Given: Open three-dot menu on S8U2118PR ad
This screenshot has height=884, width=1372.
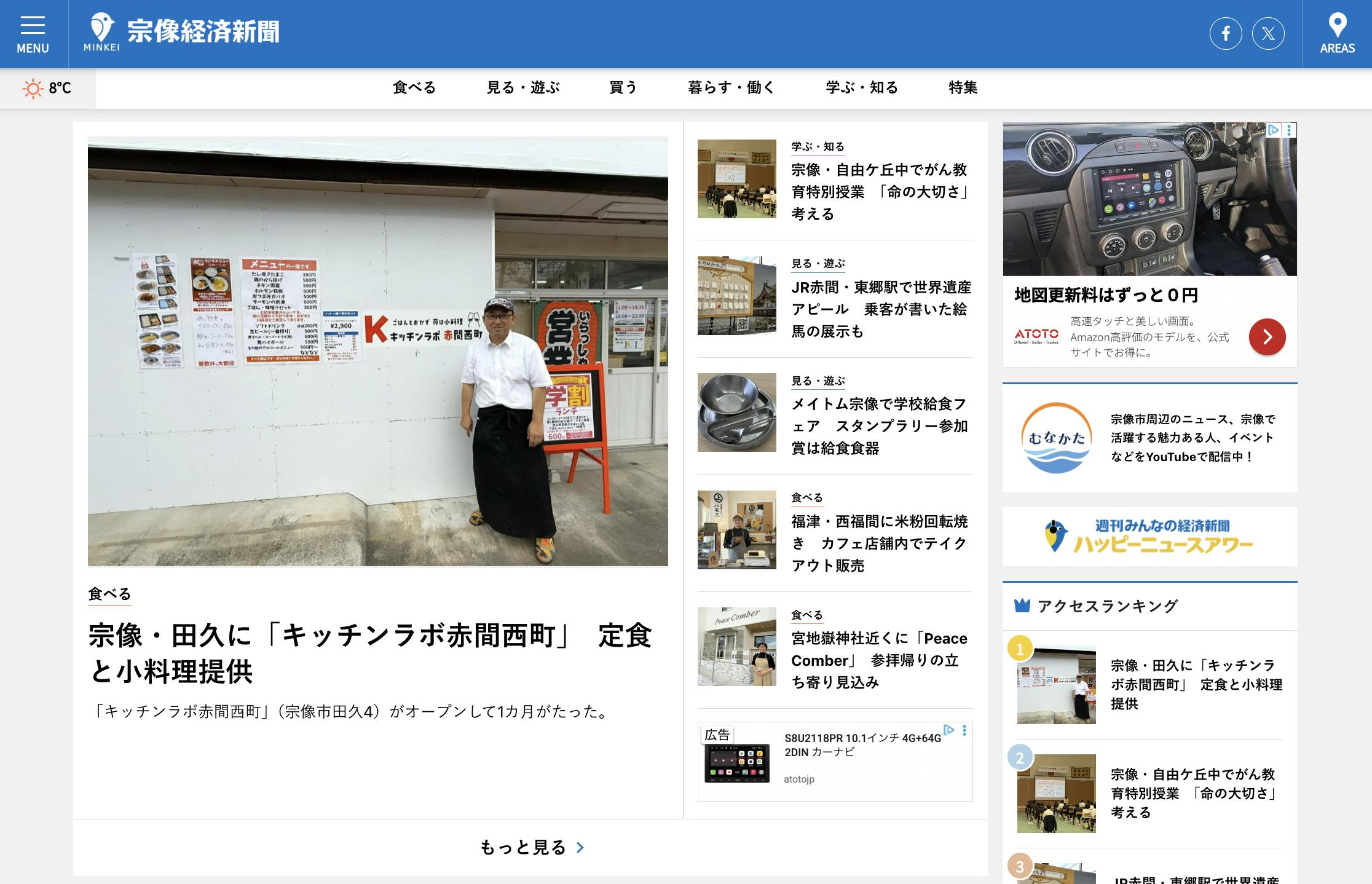Looking at the screenshot, I should 964,730.
